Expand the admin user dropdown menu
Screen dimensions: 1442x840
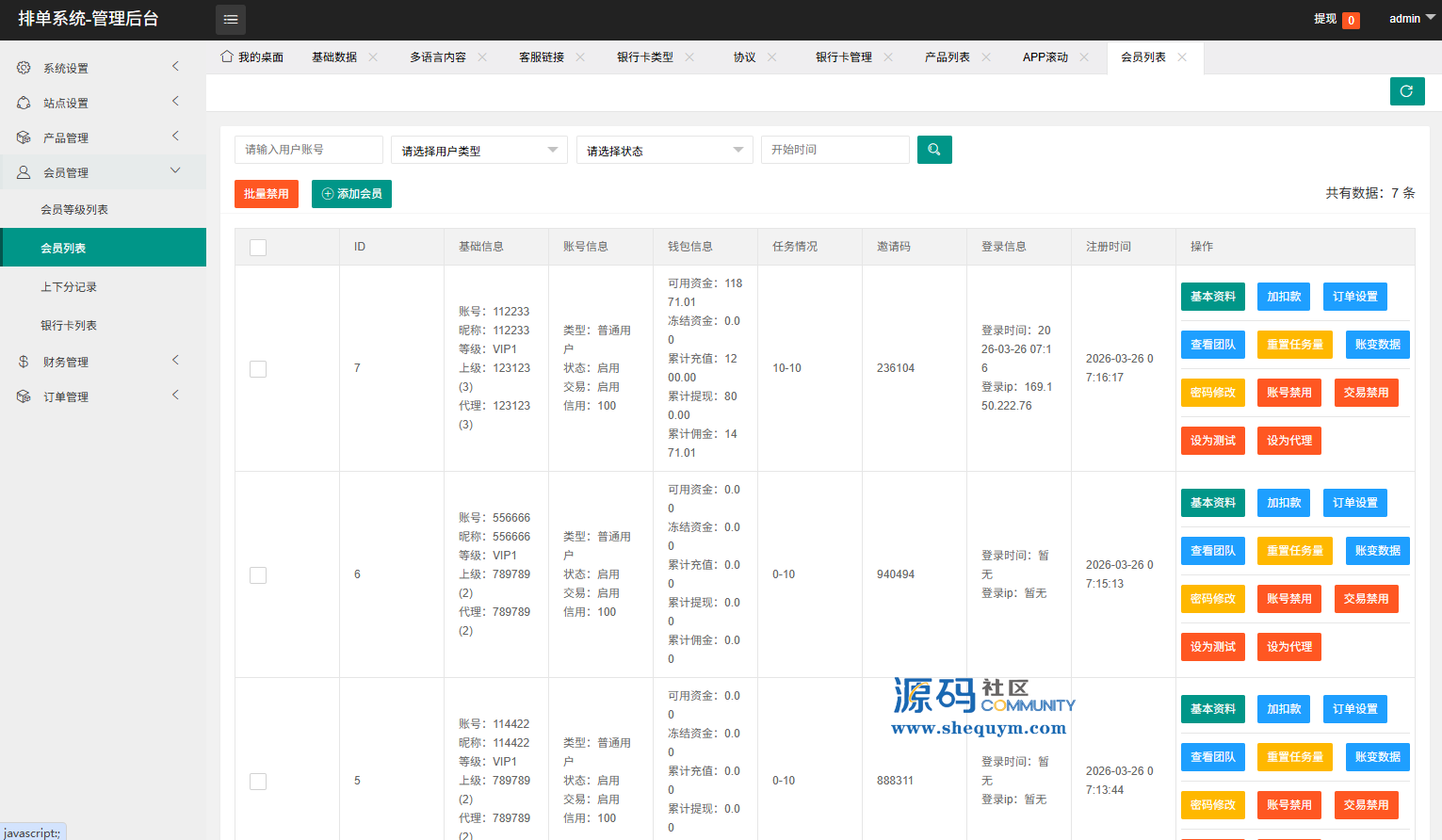1411,19
